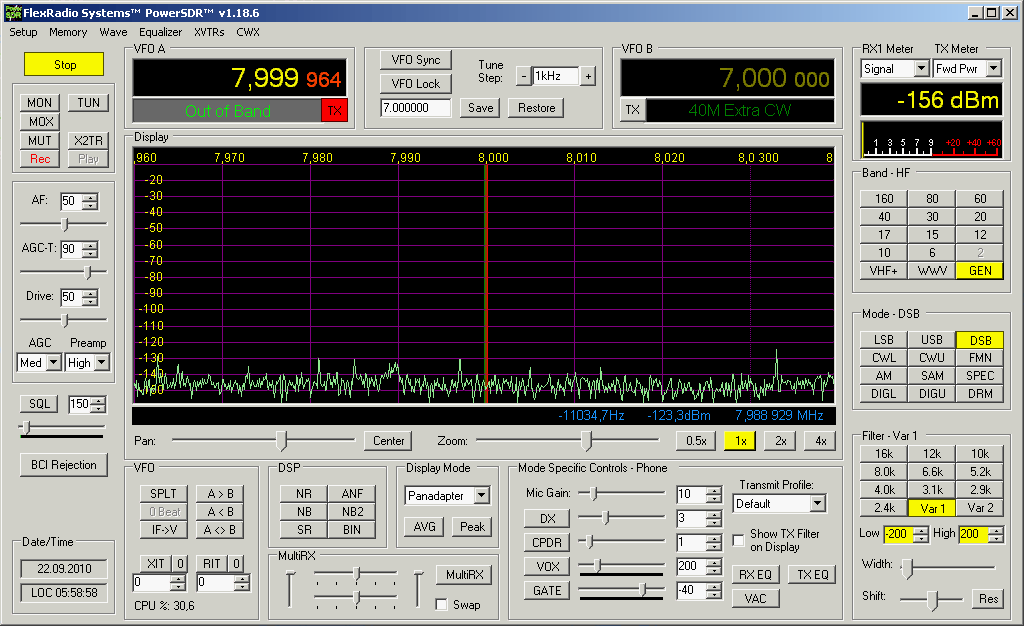The height and width of the screenshot is (626, 1024).
Task: Toggle the X2TR button
Action: click(88, 140)
